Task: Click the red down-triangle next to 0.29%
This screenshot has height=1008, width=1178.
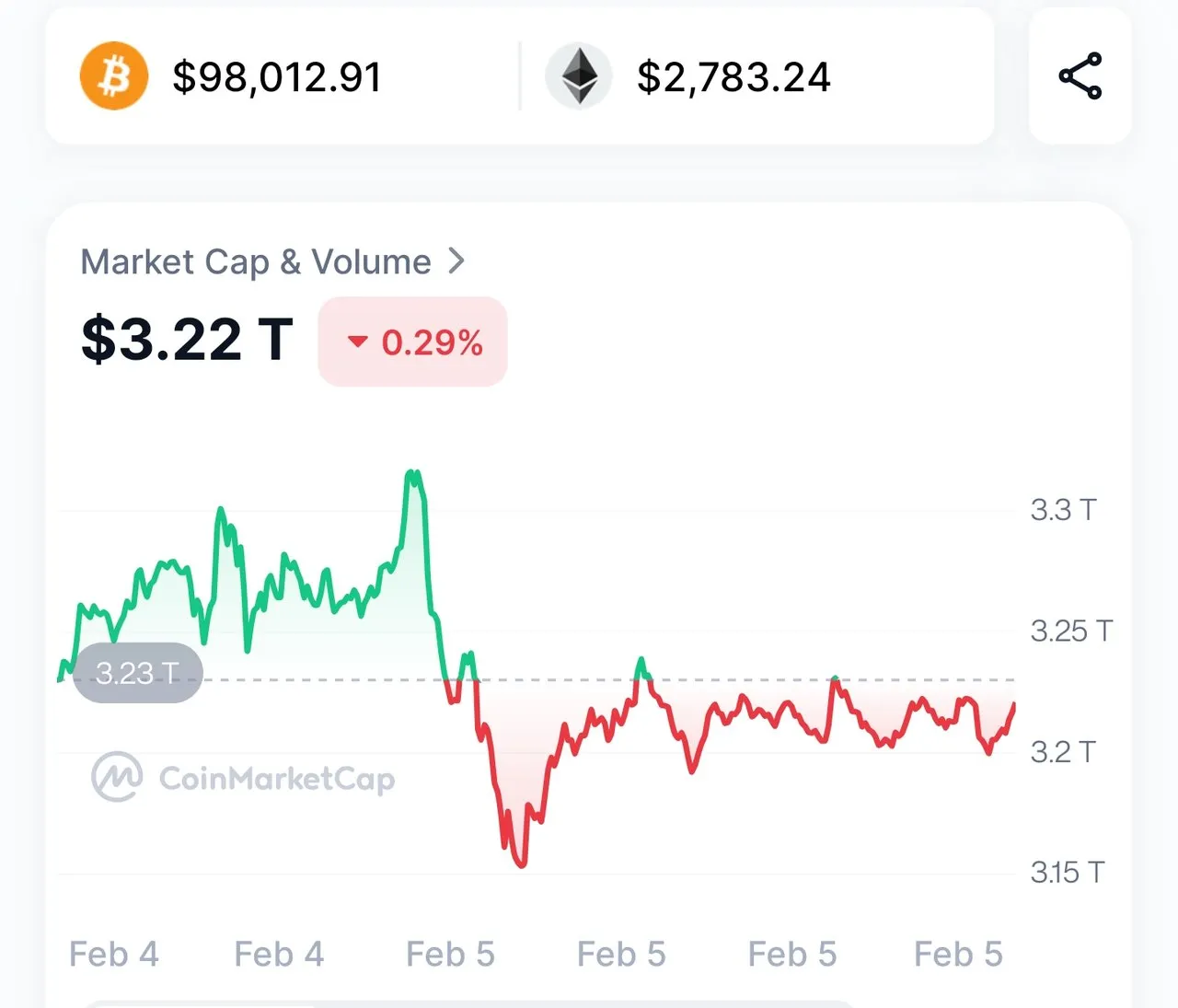Action: tap(357, 342)
